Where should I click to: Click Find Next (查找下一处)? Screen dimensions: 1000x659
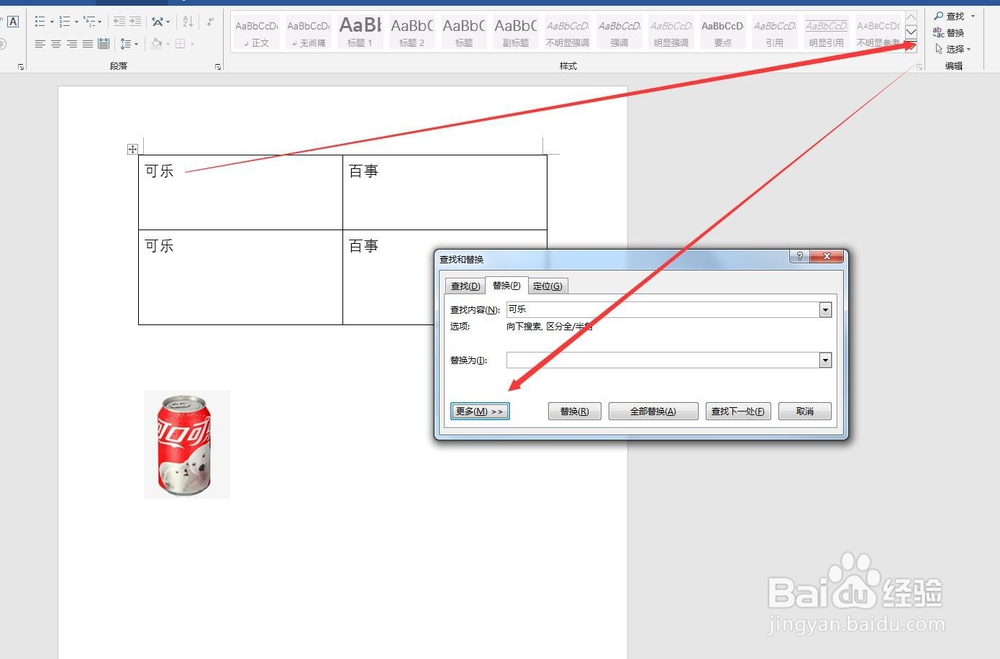point(739,411)
